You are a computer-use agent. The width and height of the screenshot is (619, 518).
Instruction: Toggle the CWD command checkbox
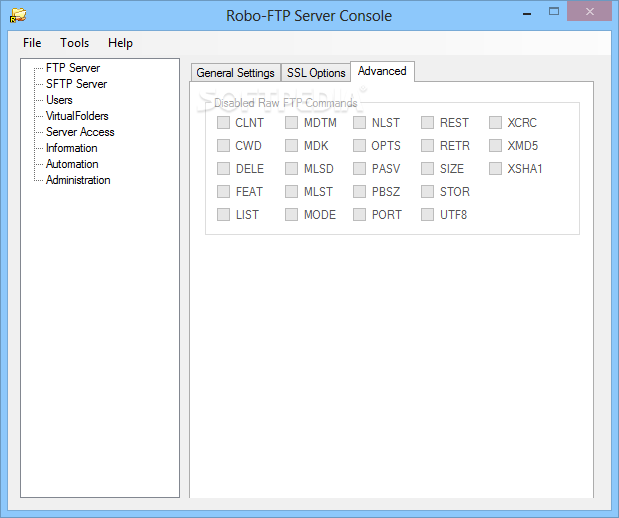[x=223, y=145]
